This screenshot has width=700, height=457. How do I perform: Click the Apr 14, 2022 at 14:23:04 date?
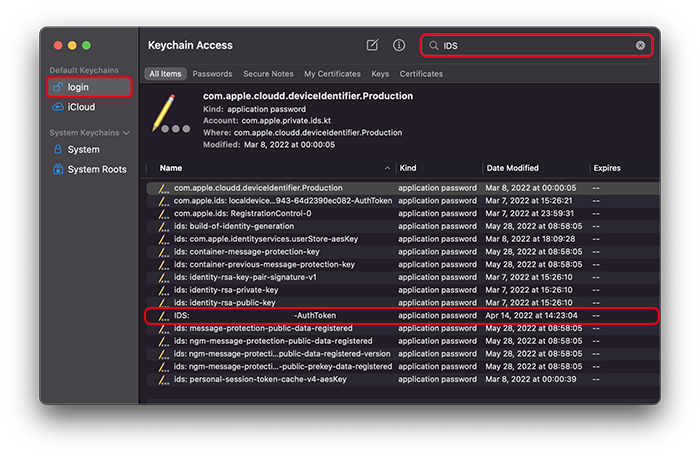(x=531, y=316)
